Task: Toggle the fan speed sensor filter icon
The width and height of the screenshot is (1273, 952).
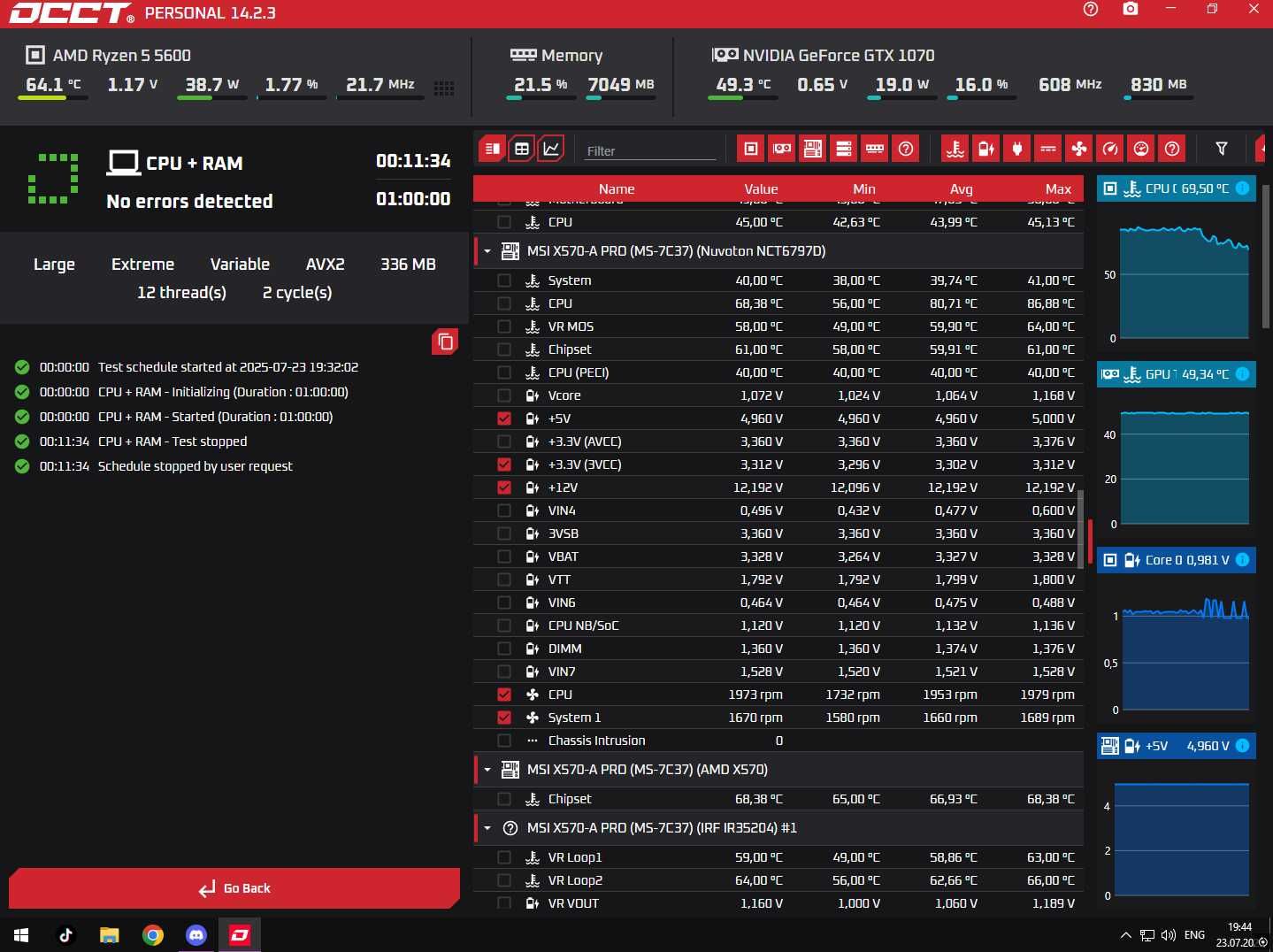Action: point(1079,149)
